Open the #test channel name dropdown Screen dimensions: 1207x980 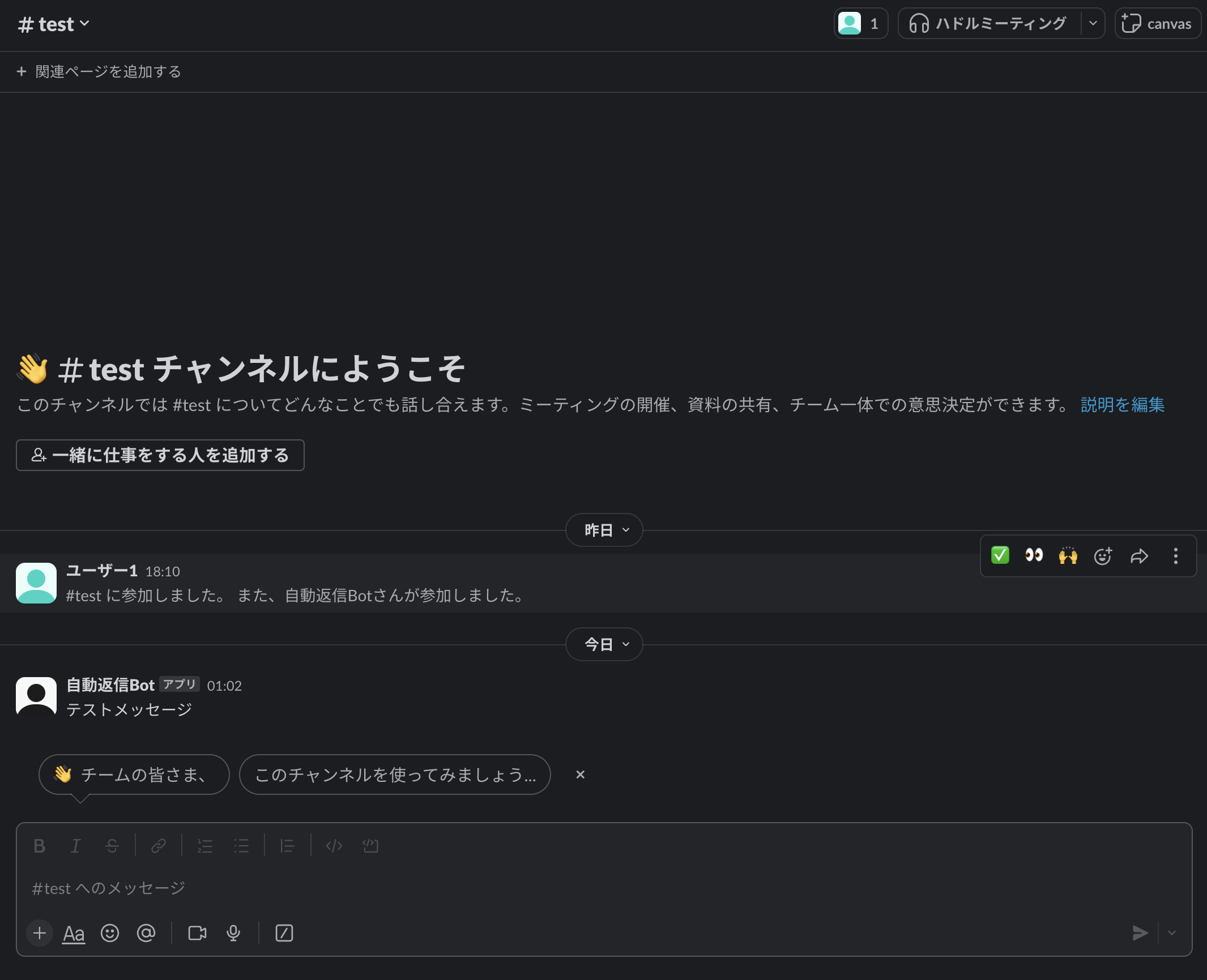pyautogui.click(x=54, y=23)
